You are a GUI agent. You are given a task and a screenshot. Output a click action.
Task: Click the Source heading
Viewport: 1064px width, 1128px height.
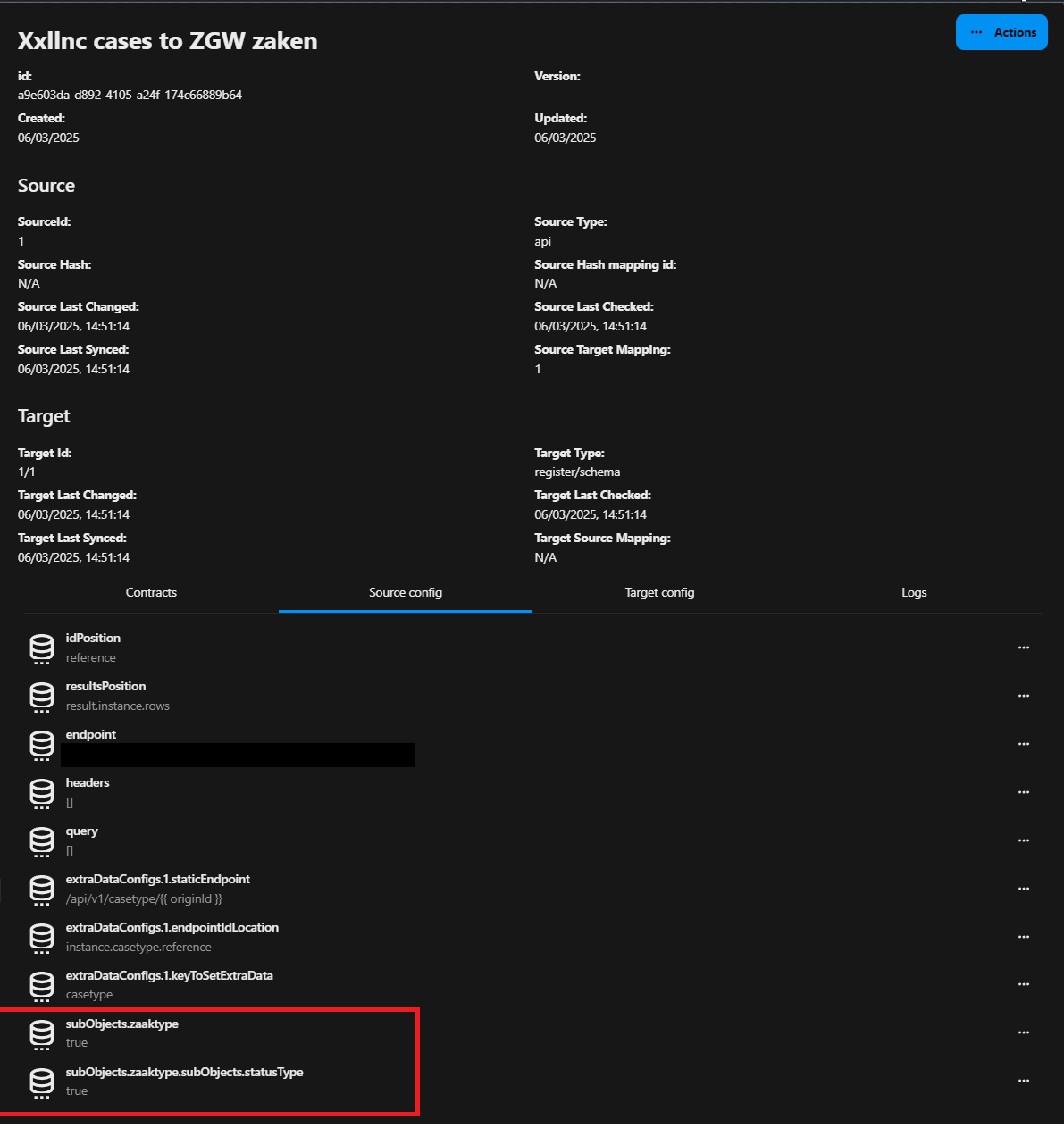[46, 186]
